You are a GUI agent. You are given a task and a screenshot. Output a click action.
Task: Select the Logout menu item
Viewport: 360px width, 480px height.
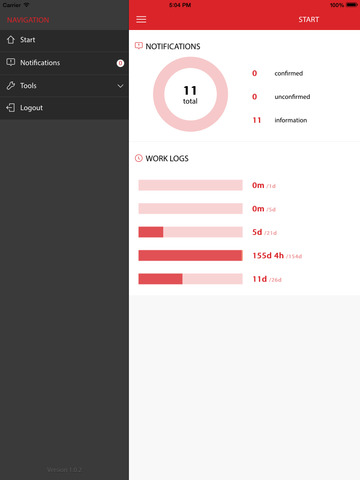click(64, 108)
